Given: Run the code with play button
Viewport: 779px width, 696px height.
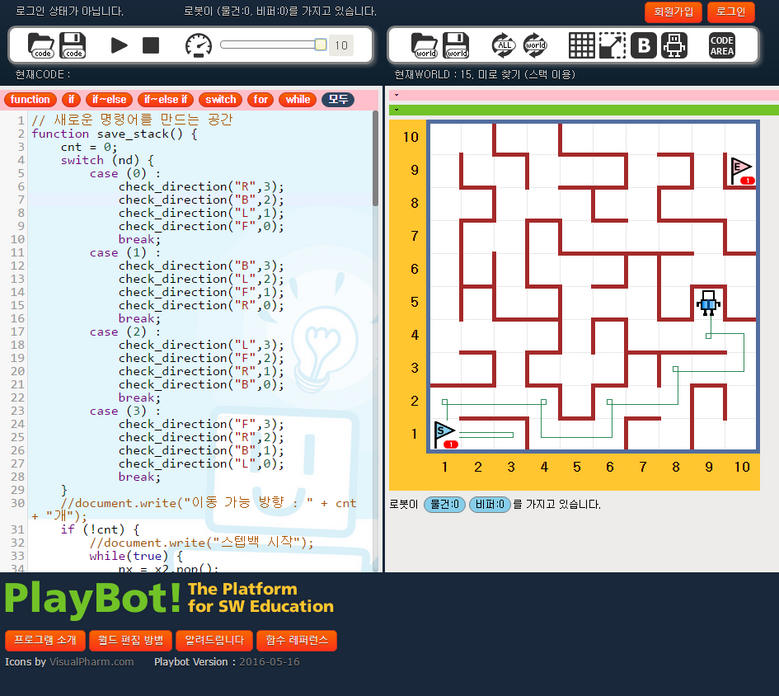Looking at the screenshot, I should pos(119,45).
